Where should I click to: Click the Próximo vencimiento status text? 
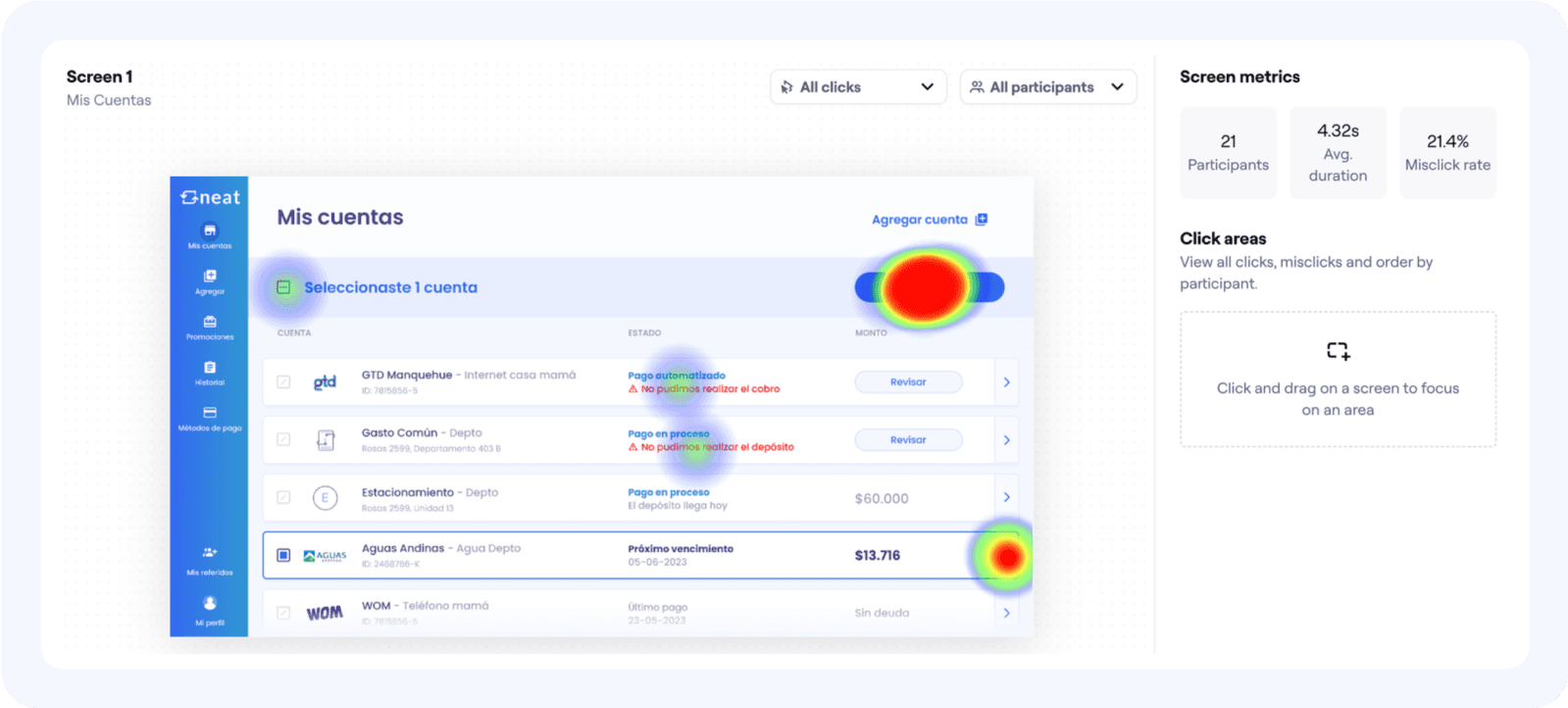click(x=681, y=549)
